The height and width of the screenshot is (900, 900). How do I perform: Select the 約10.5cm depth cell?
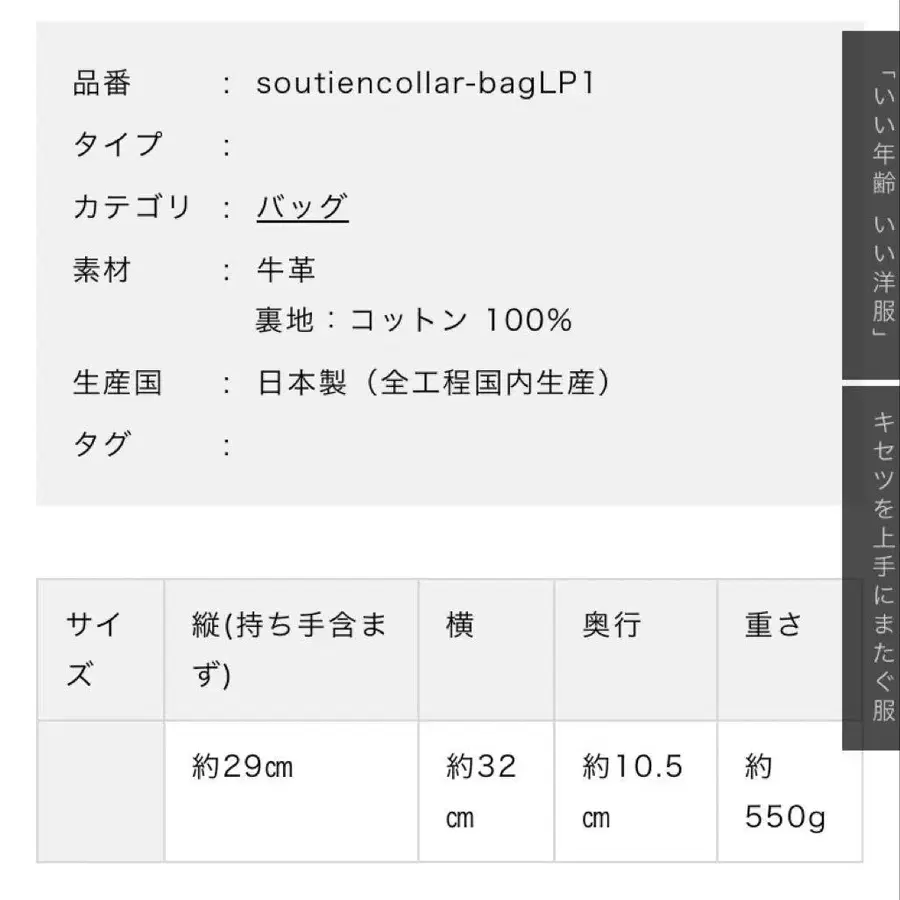(x=633, y=792)
